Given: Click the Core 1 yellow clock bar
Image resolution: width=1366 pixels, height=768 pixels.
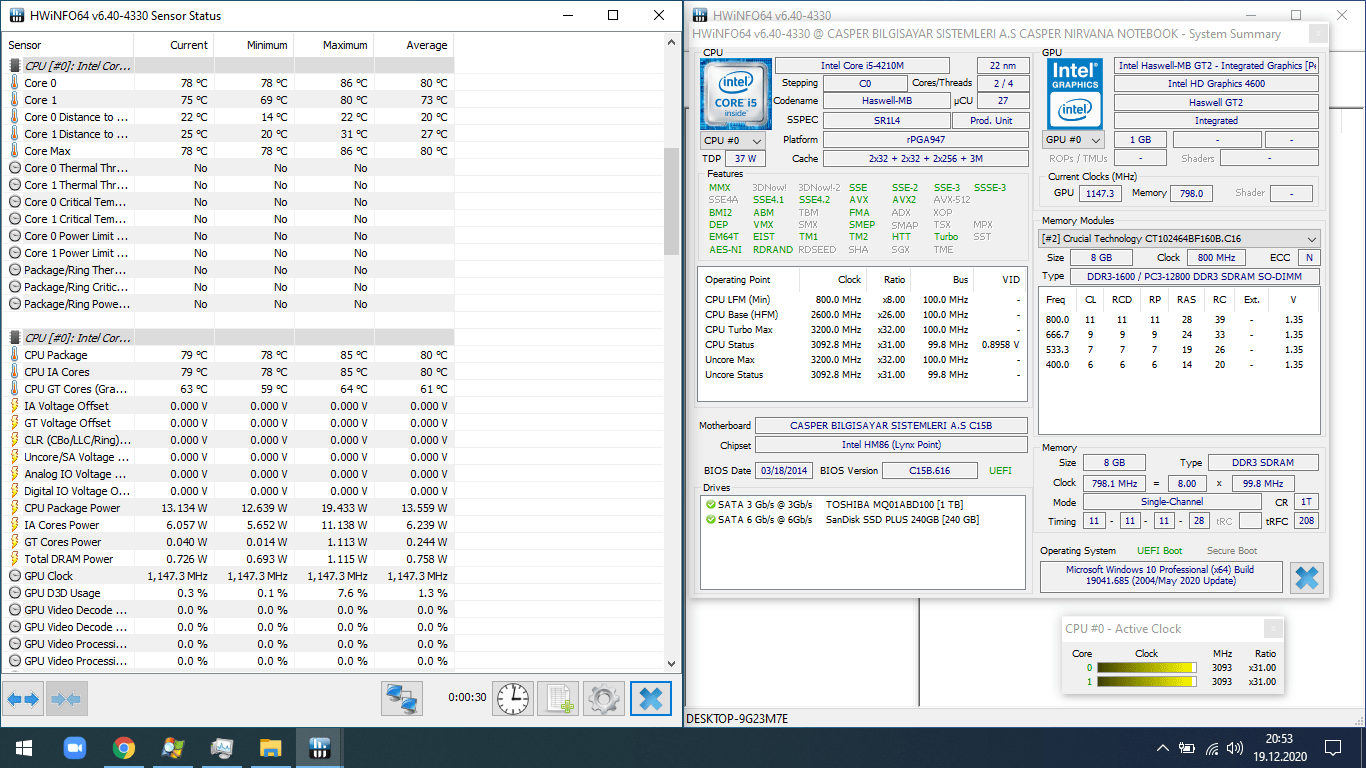Looking at the screenshot, I should (1146, 682).
